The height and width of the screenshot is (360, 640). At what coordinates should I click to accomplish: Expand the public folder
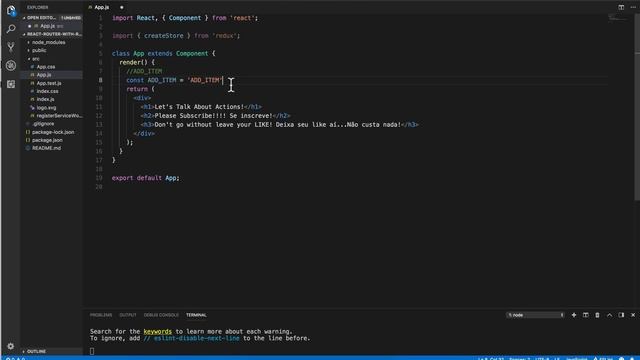pos(38,51)
